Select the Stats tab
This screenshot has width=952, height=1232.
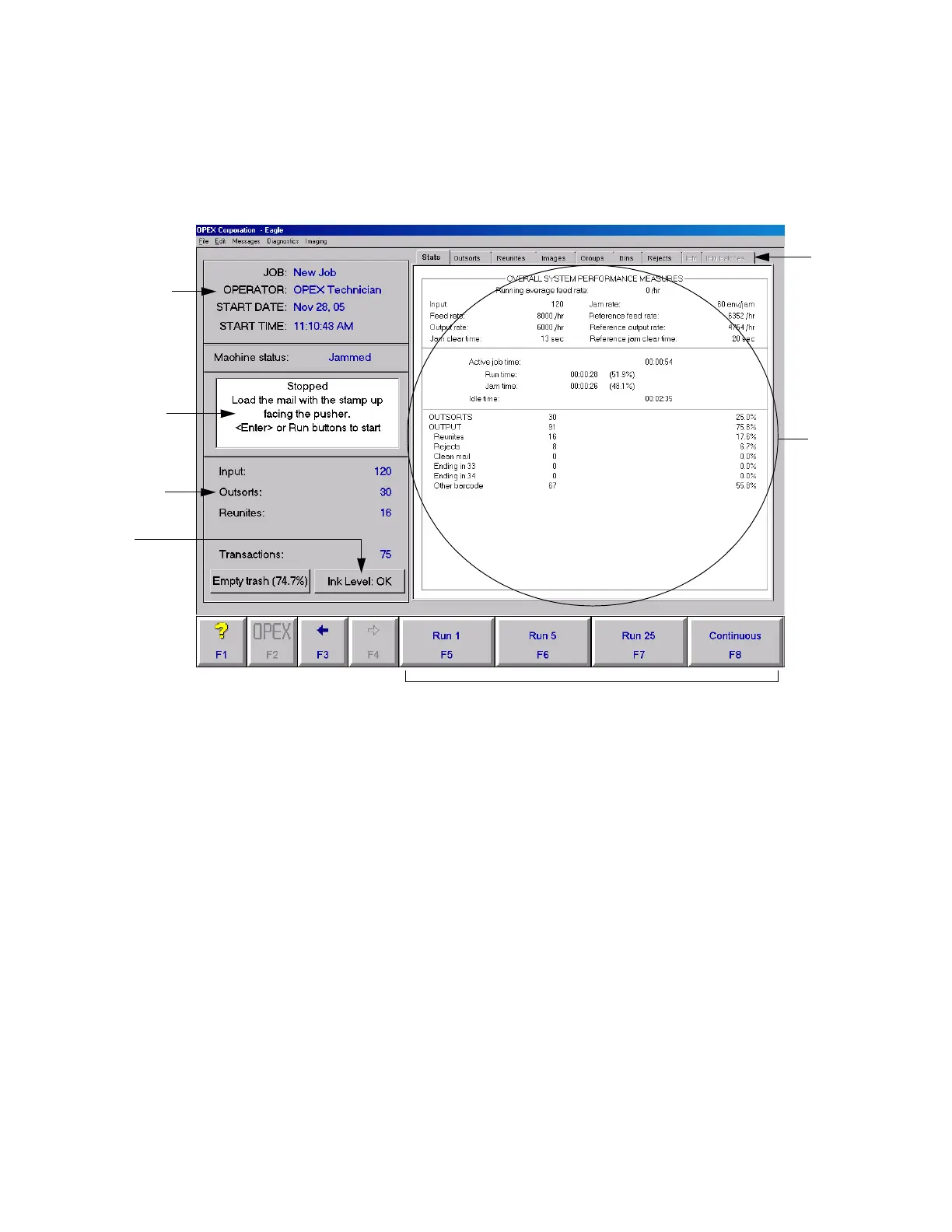tap(432, 257)
